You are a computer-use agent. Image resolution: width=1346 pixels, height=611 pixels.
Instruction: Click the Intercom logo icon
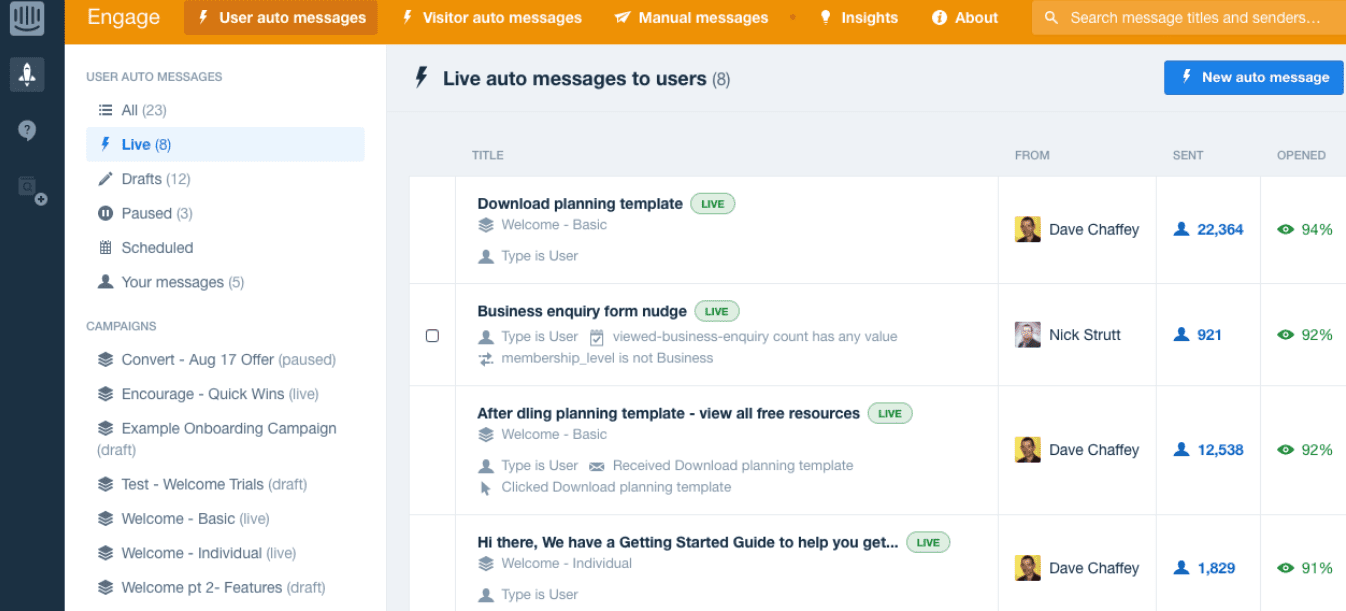tap(27, 19)
